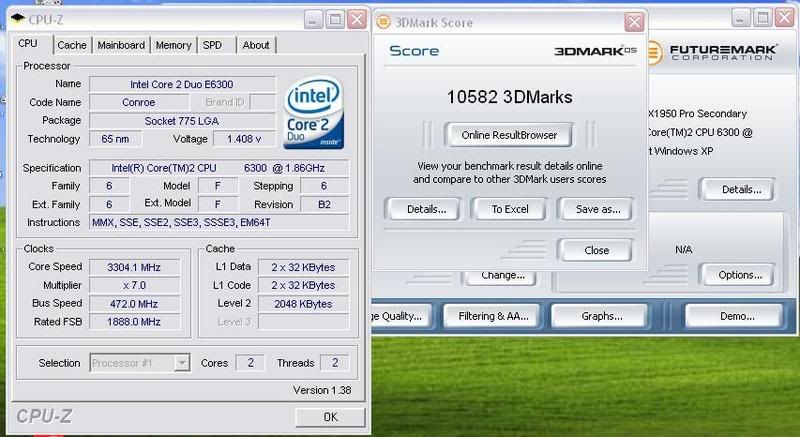The width and height of the screenshot is (800, 437).
Task: Click the CPU-Z title bar icon
Action: click(x=18, y=19)
